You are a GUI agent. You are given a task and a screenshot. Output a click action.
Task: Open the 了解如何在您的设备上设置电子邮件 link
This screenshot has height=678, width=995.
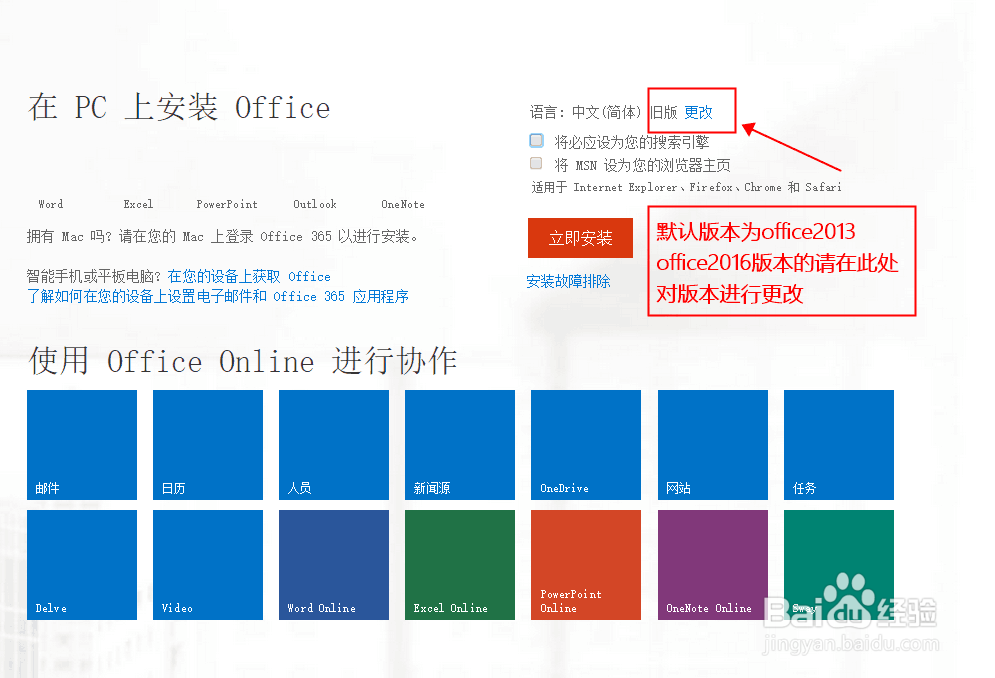pyautogui.click(x=218, y=296)
